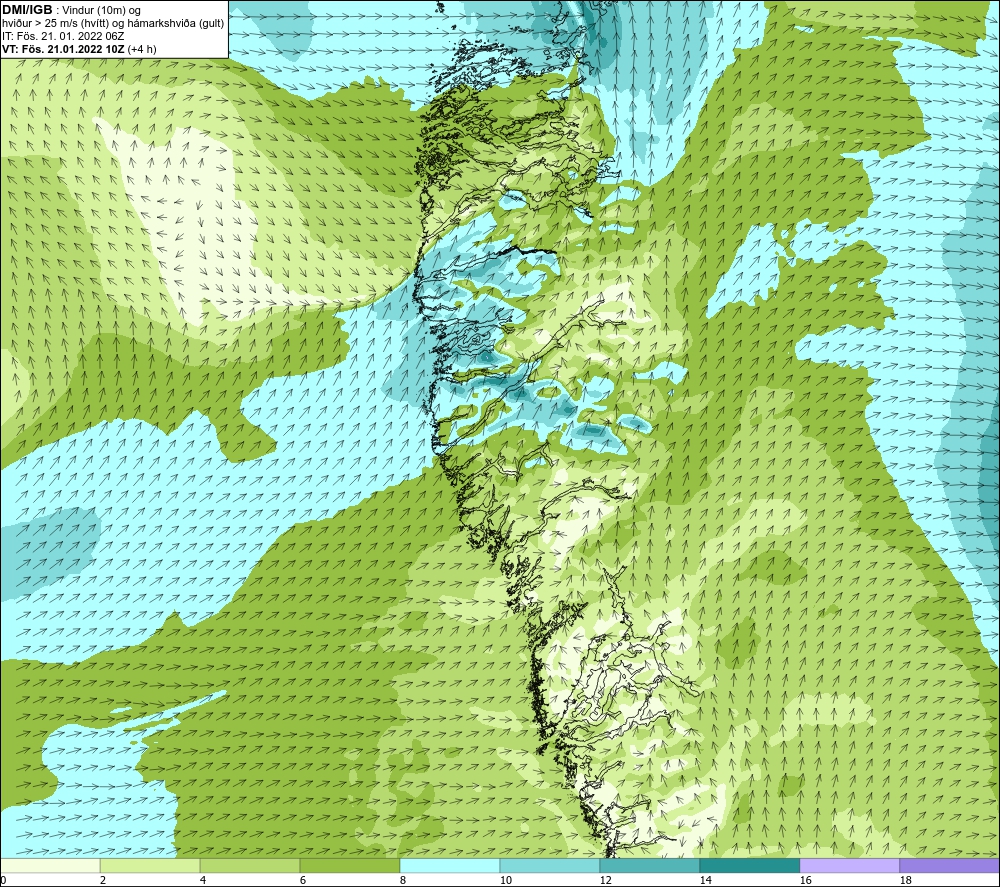Click the 'DMI/IGB' title text
Screen dimensions: 1000x887
pyautogui.click(x=27, y=10)
